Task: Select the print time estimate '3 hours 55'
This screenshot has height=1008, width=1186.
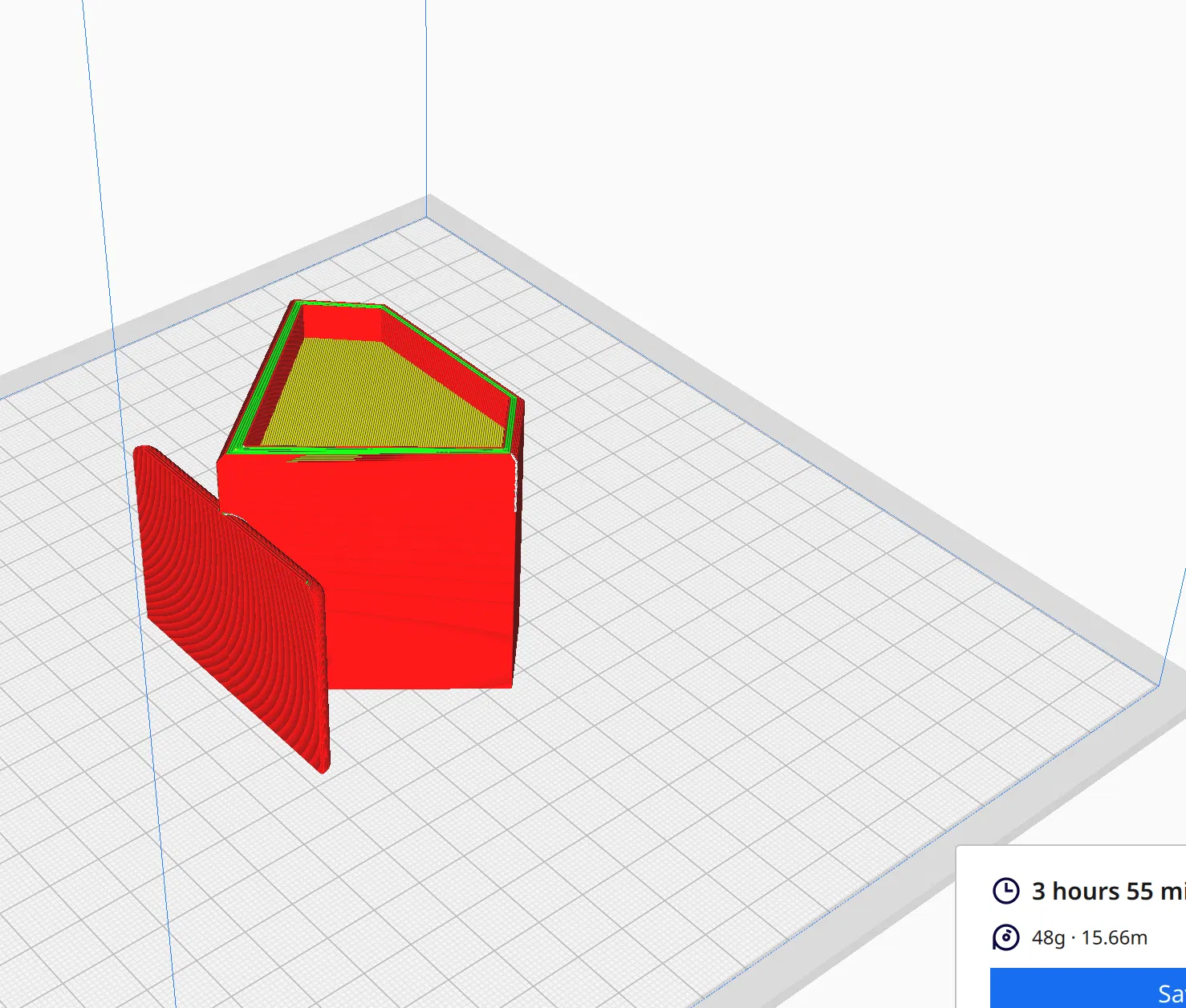Action: 1092,891
